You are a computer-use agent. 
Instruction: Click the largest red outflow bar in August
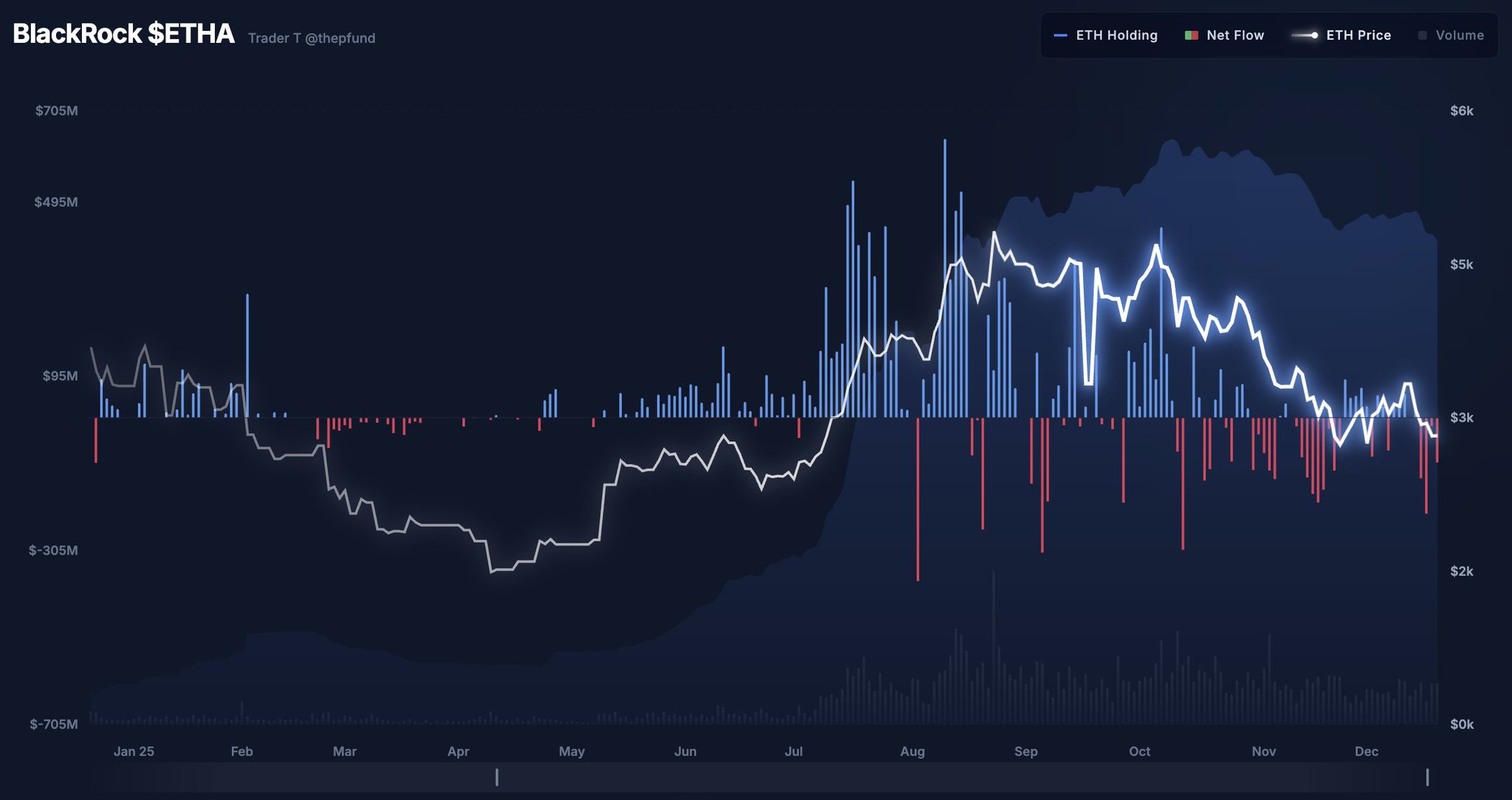click(x=918, y=502)
